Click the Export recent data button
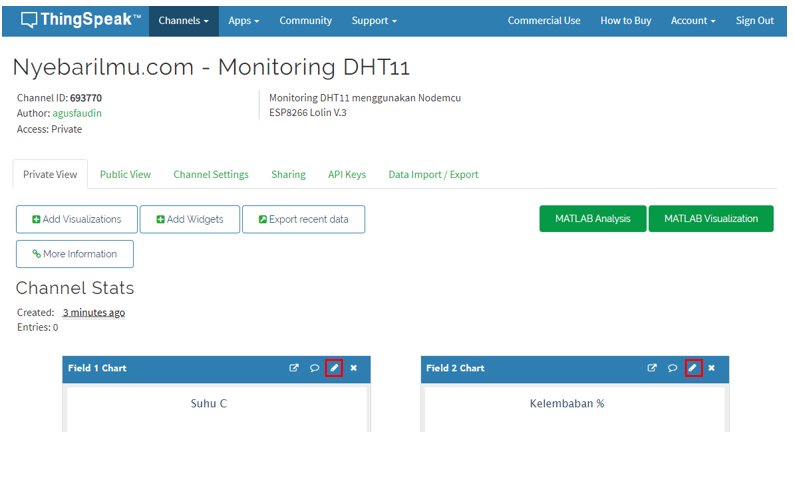 303,219
